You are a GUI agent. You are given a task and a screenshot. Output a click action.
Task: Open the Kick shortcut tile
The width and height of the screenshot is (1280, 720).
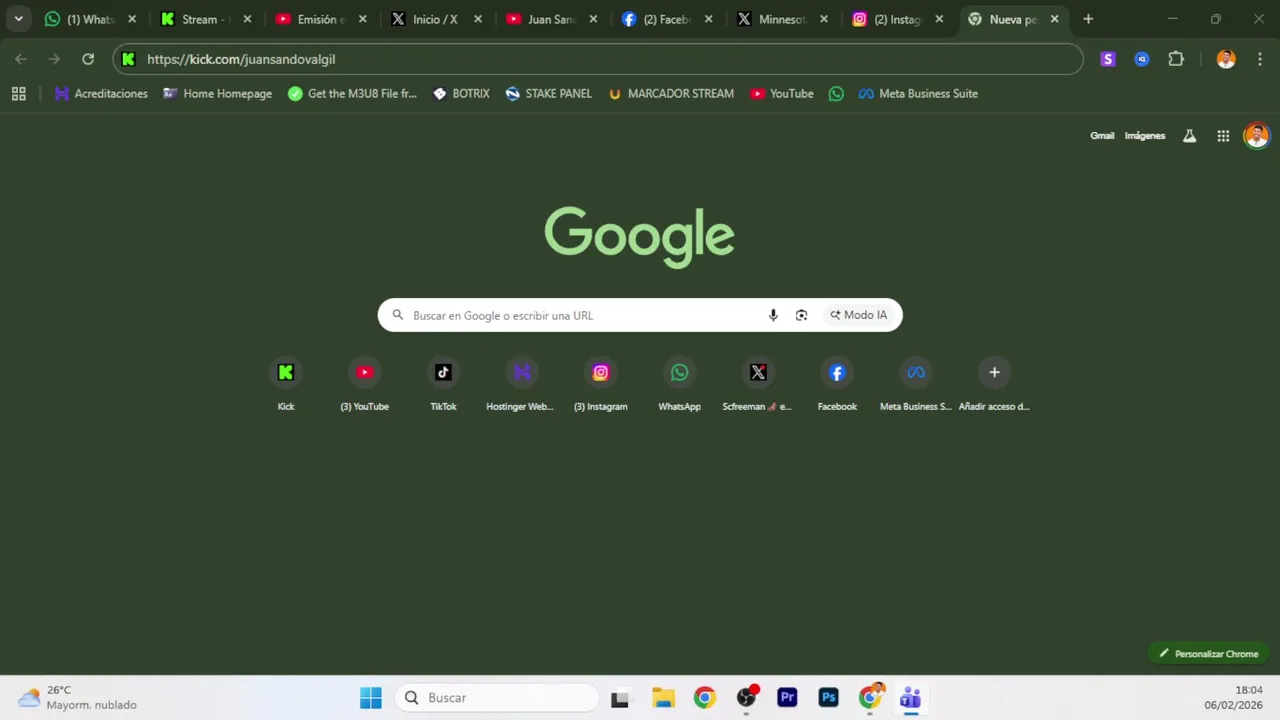(286, 385)
